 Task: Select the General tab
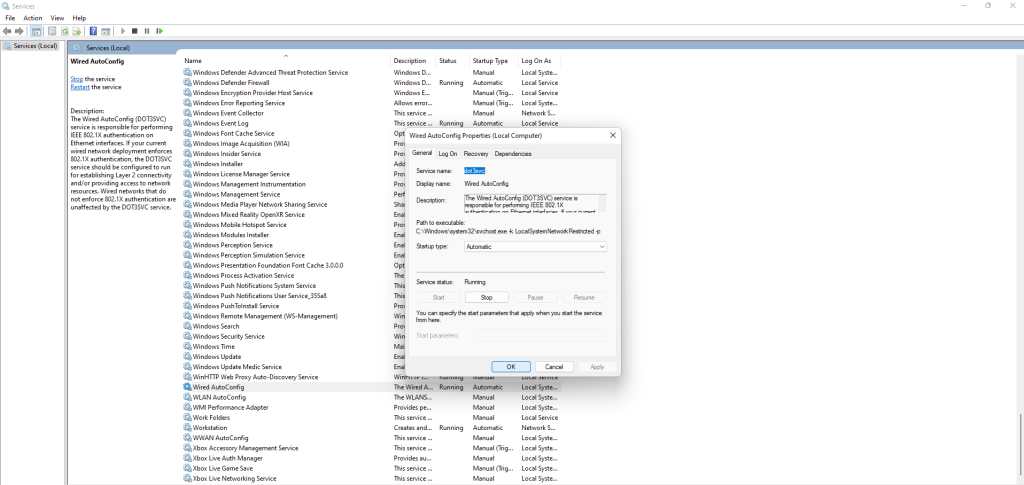point(422,153)
